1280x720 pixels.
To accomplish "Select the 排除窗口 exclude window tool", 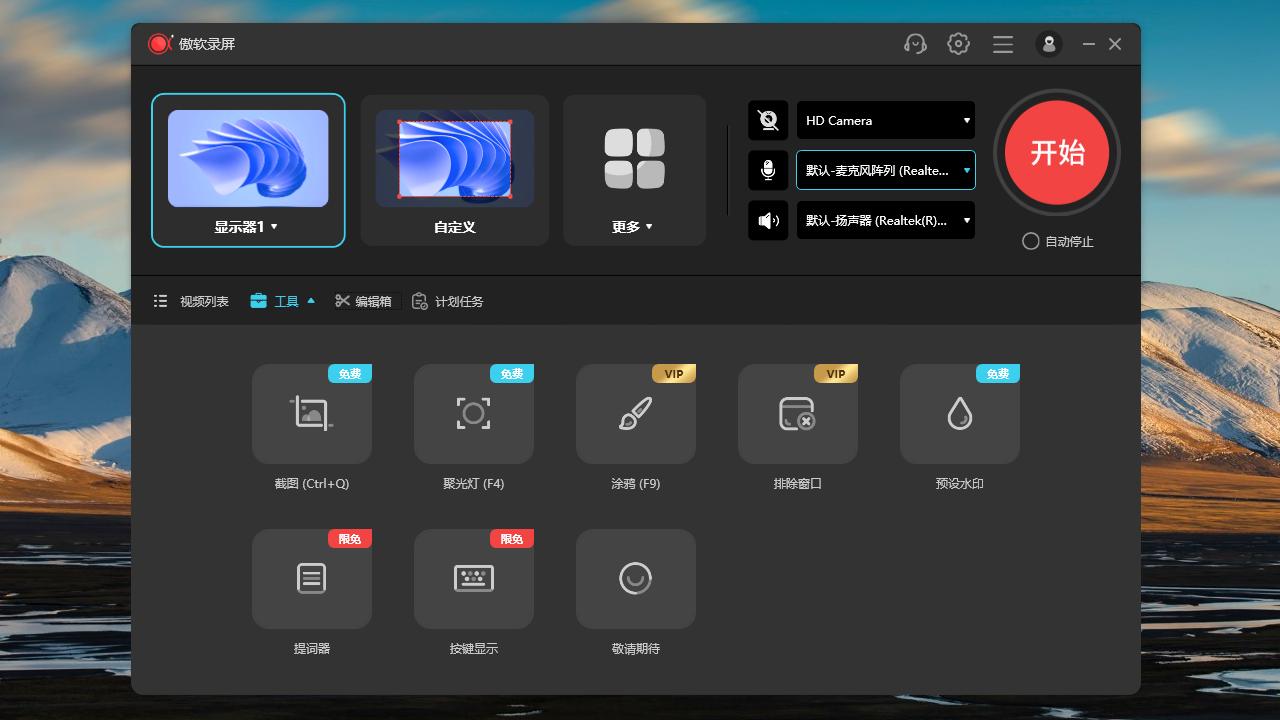I will click(798, 414).
